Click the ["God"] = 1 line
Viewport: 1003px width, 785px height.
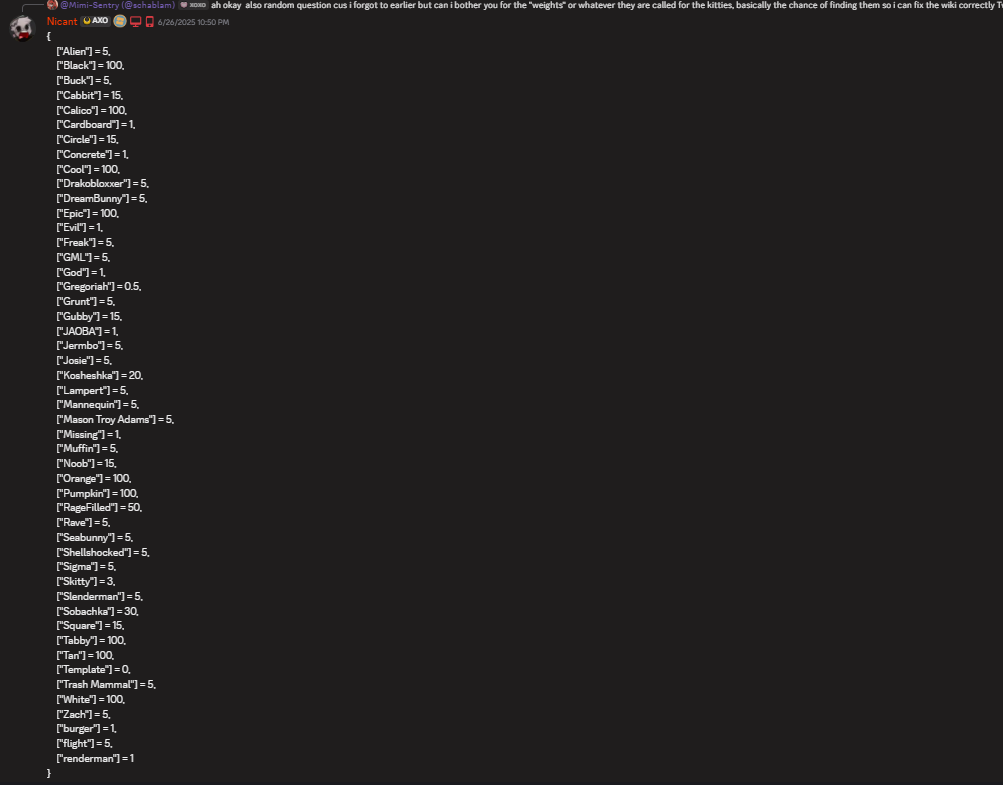coord(81,272)
